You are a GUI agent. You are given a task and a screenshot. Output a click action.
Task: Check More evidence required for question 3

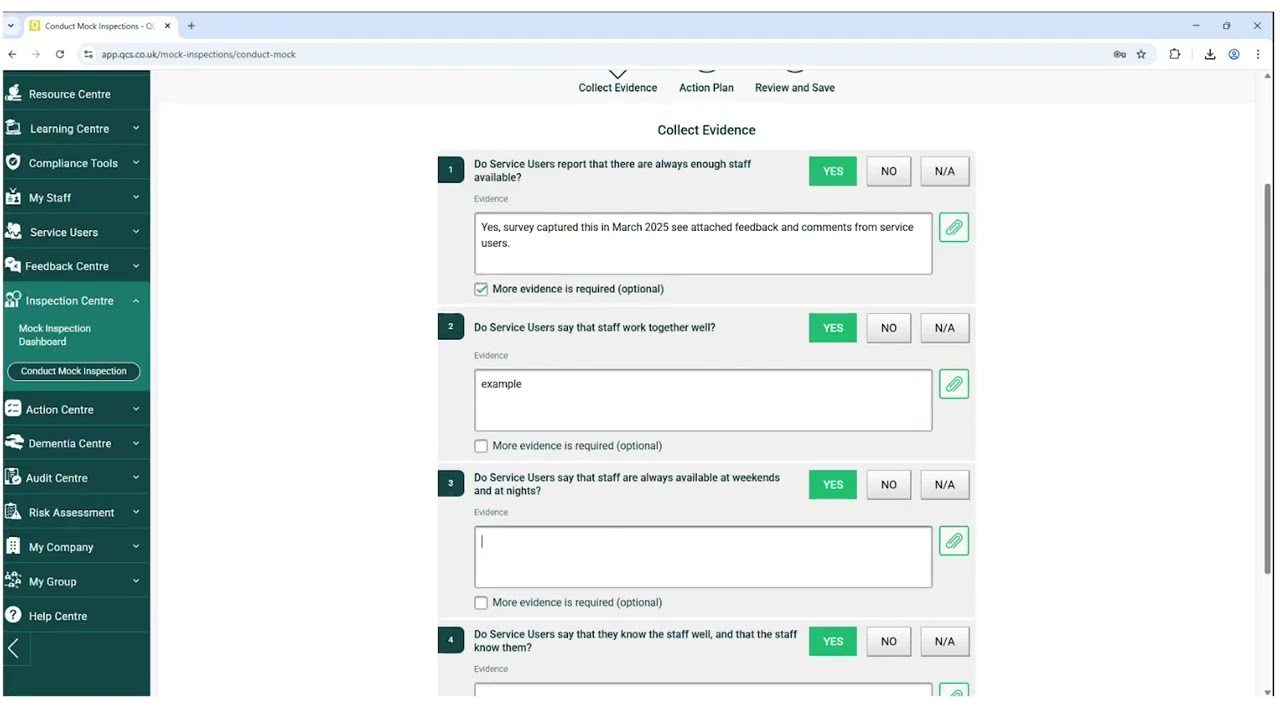pos(481,603)
